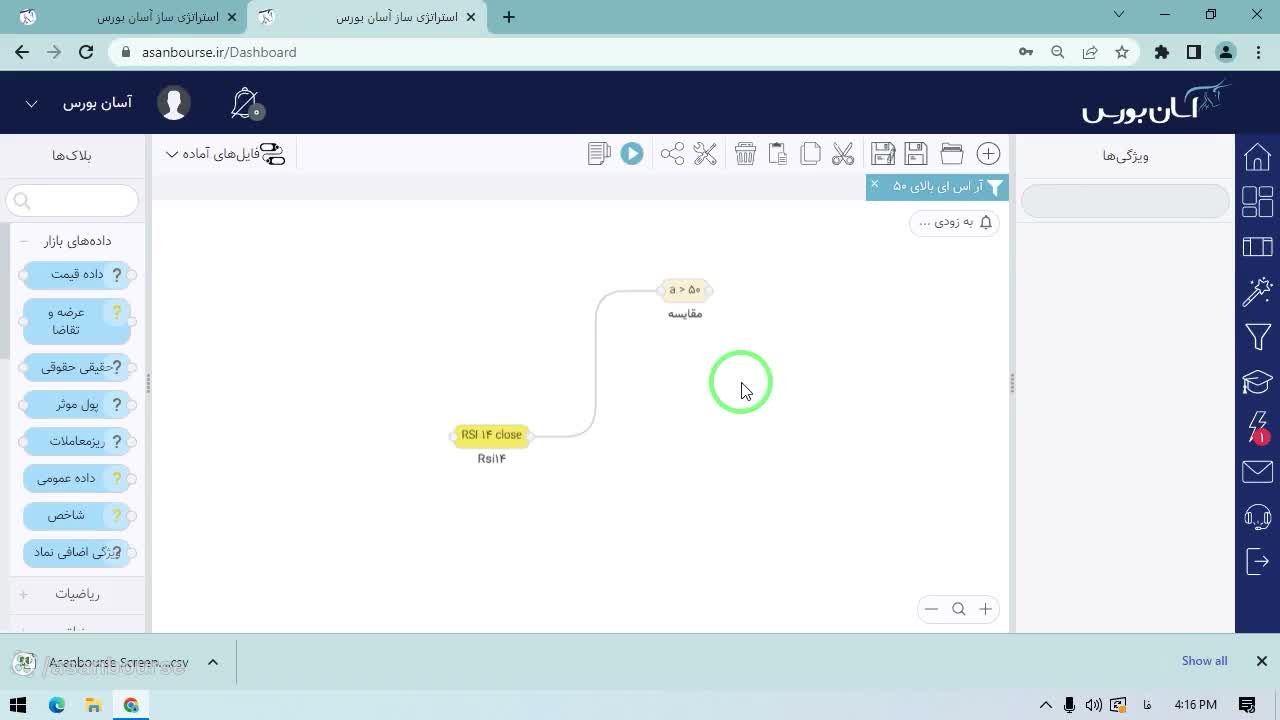Screen dimensions: 1280x720
Task: Open the آسان بورس user account dropdown
Action: 80,103
